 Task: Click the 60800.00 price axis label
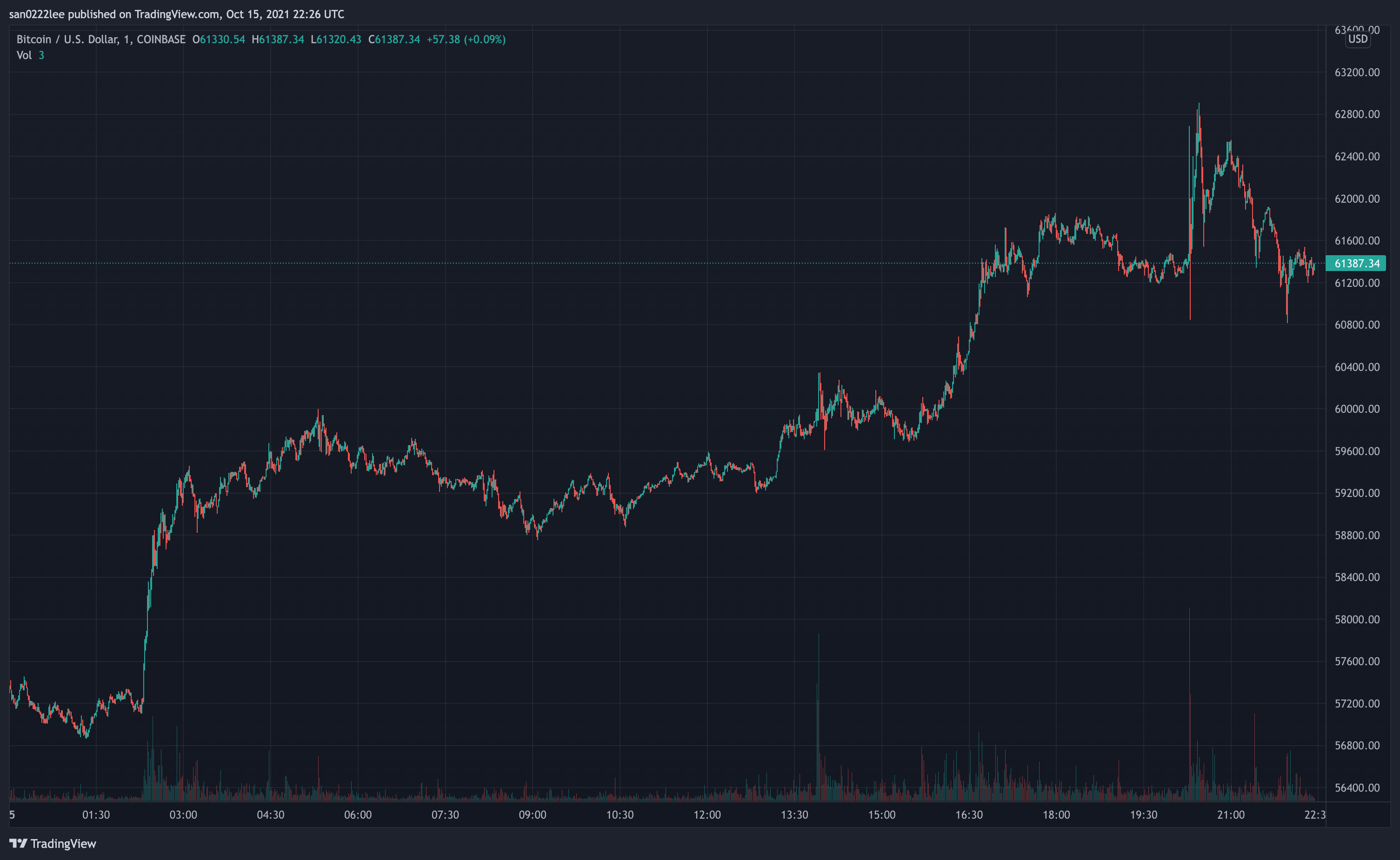(x=1357, y=325)
